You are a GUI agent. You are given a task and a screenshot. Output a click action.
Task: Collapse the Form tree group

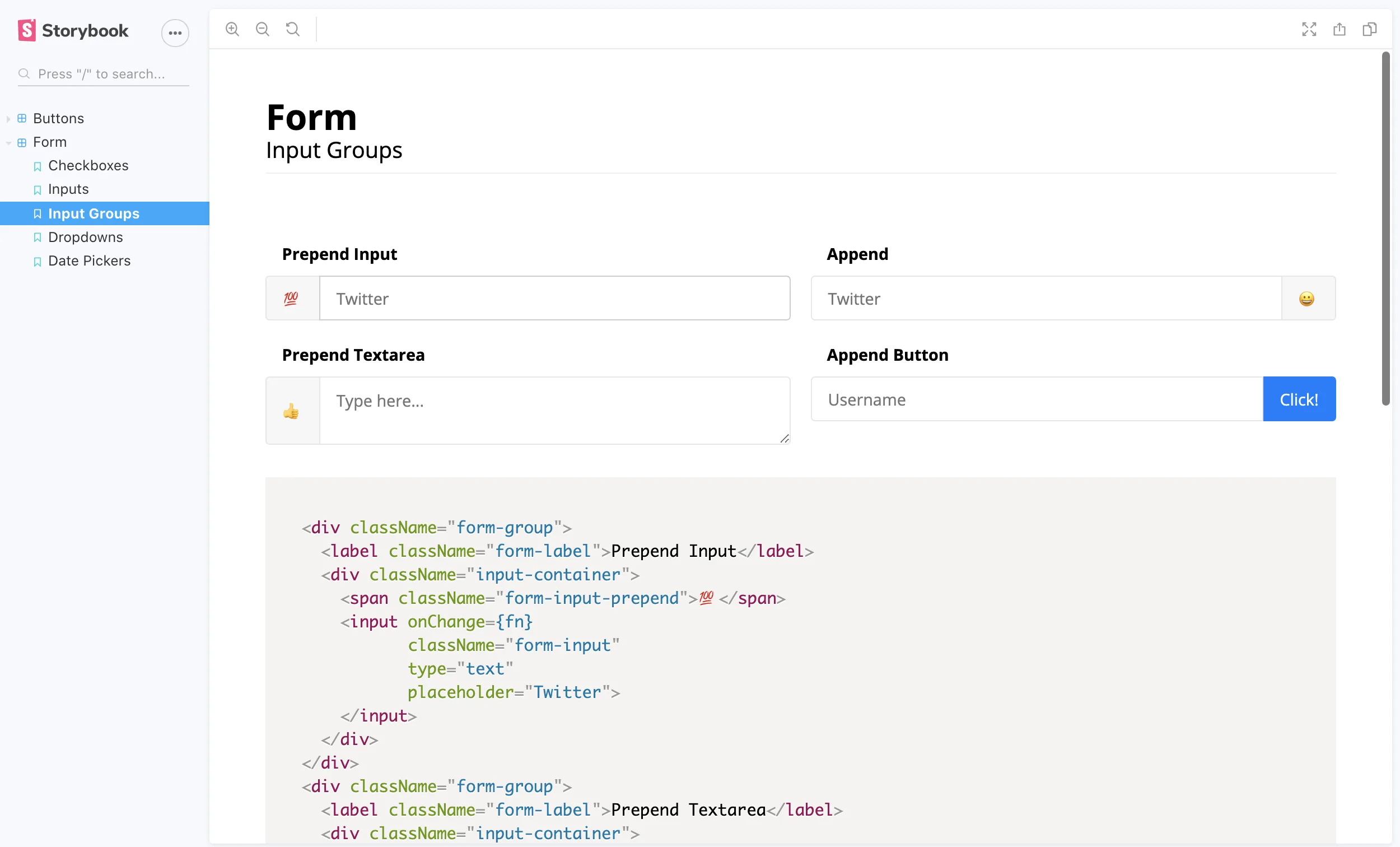49,142
